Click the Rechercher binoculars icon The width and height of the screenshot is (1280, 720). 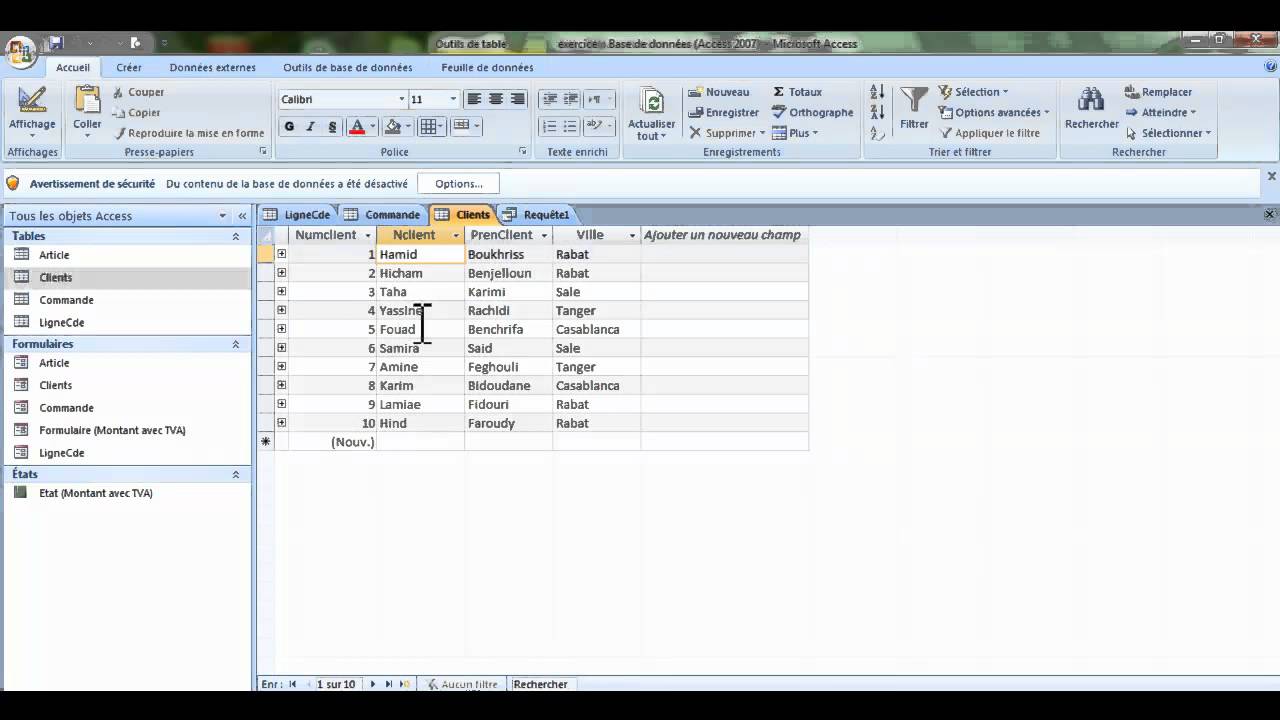click(x=1091, y=101)
